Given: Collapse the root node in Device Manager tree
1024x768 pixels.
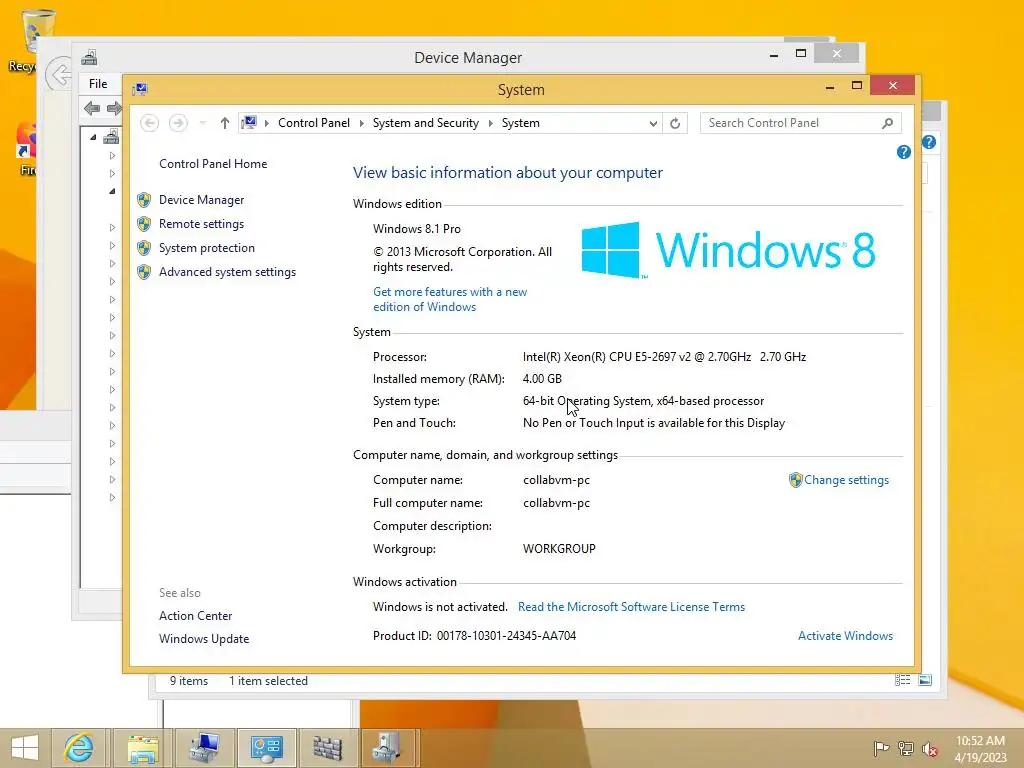Looking at the screenshot, I should click(x=93, y=137).
